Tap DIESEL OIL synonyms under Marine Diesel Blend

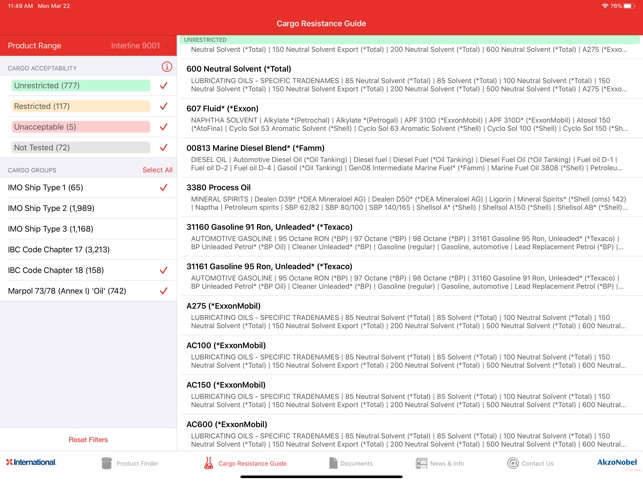(x=406, y=164)
